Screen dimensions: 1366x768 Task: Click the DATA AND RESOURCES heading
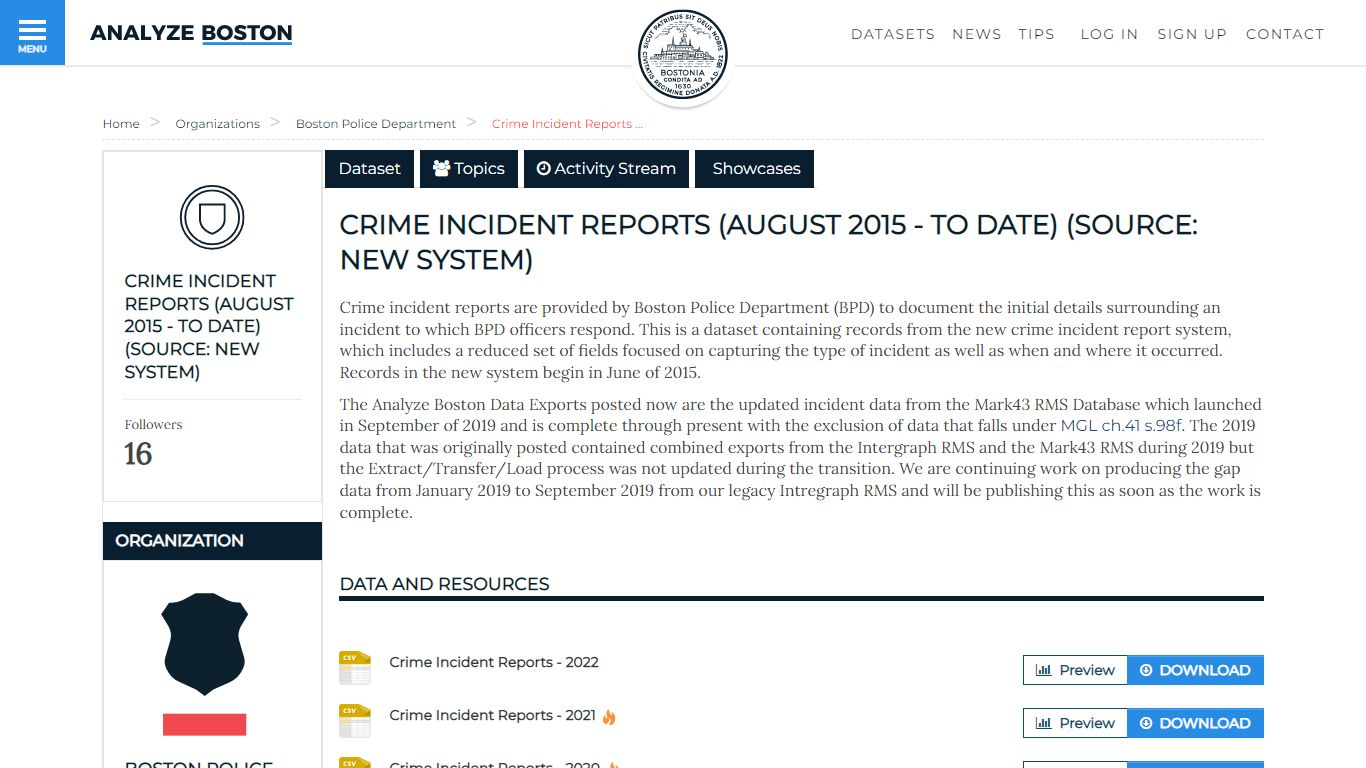click(444, 584)
